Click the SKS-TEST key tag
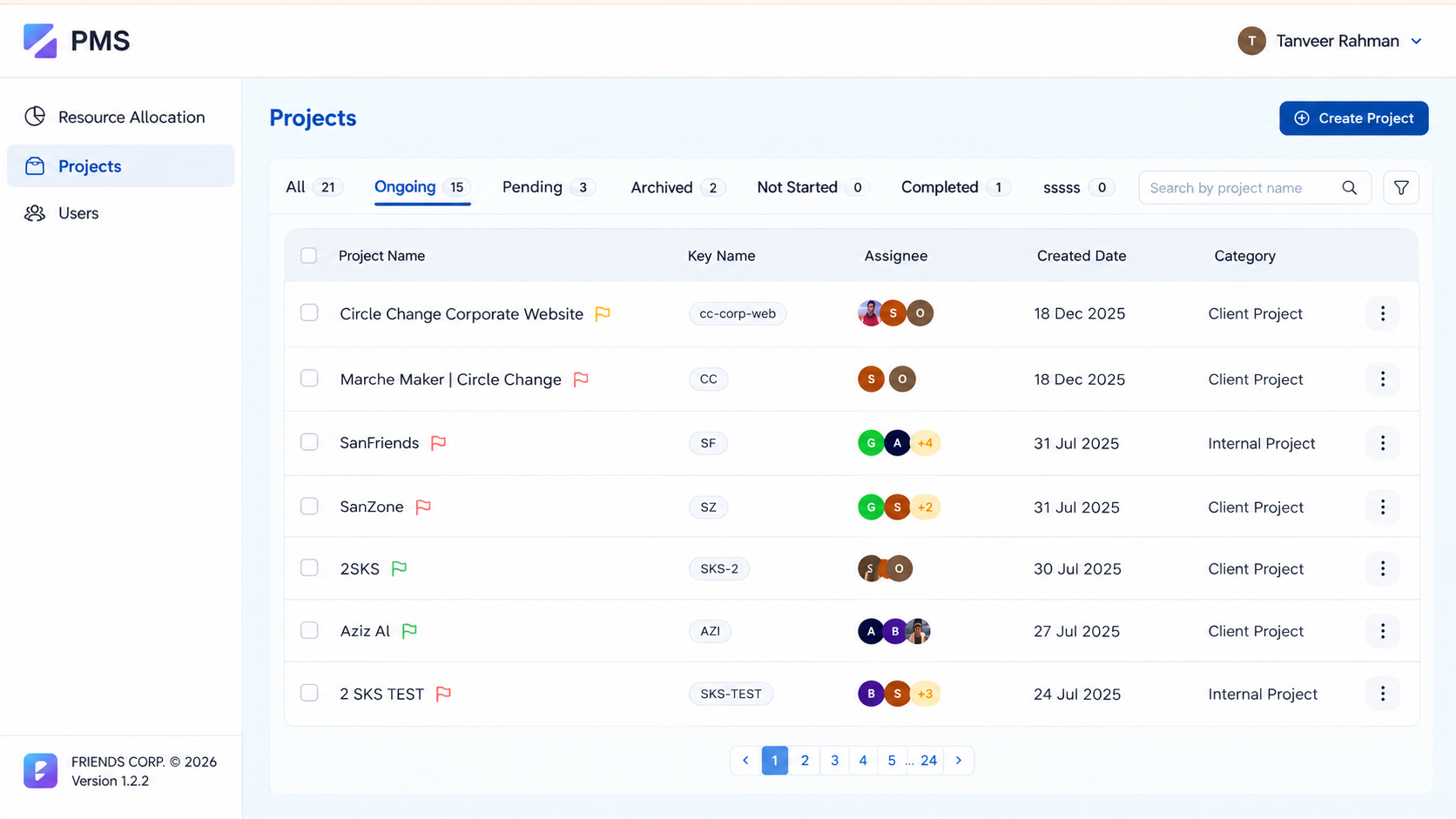Screen dimensions: 1456x819 731,694
